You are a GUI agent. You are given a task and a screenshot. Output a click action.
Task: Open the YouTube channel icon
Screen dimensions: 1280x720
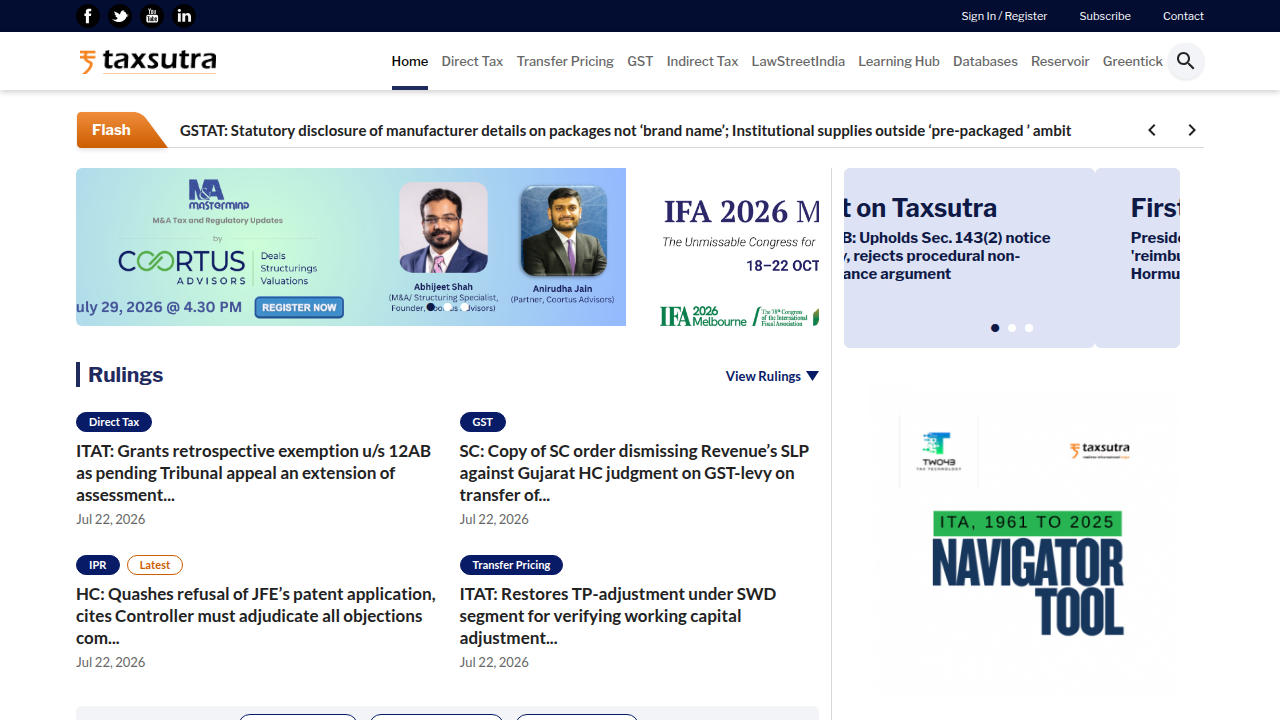(x=152, y=16)
